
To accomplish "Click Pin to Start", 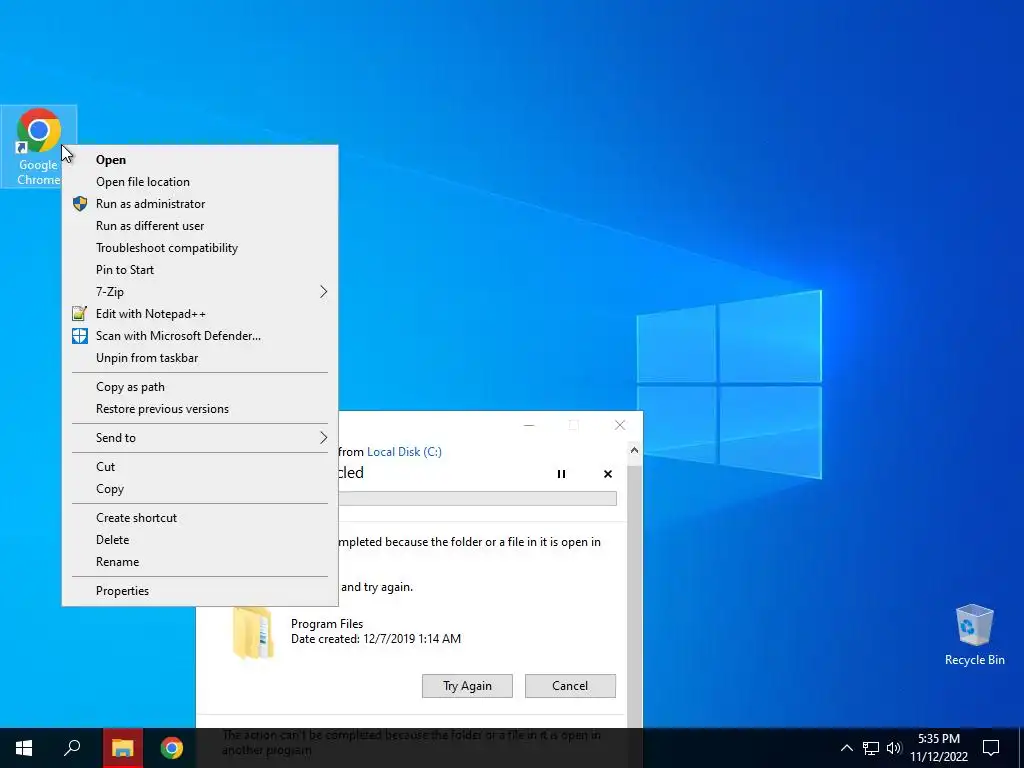I will click(200, 270).
